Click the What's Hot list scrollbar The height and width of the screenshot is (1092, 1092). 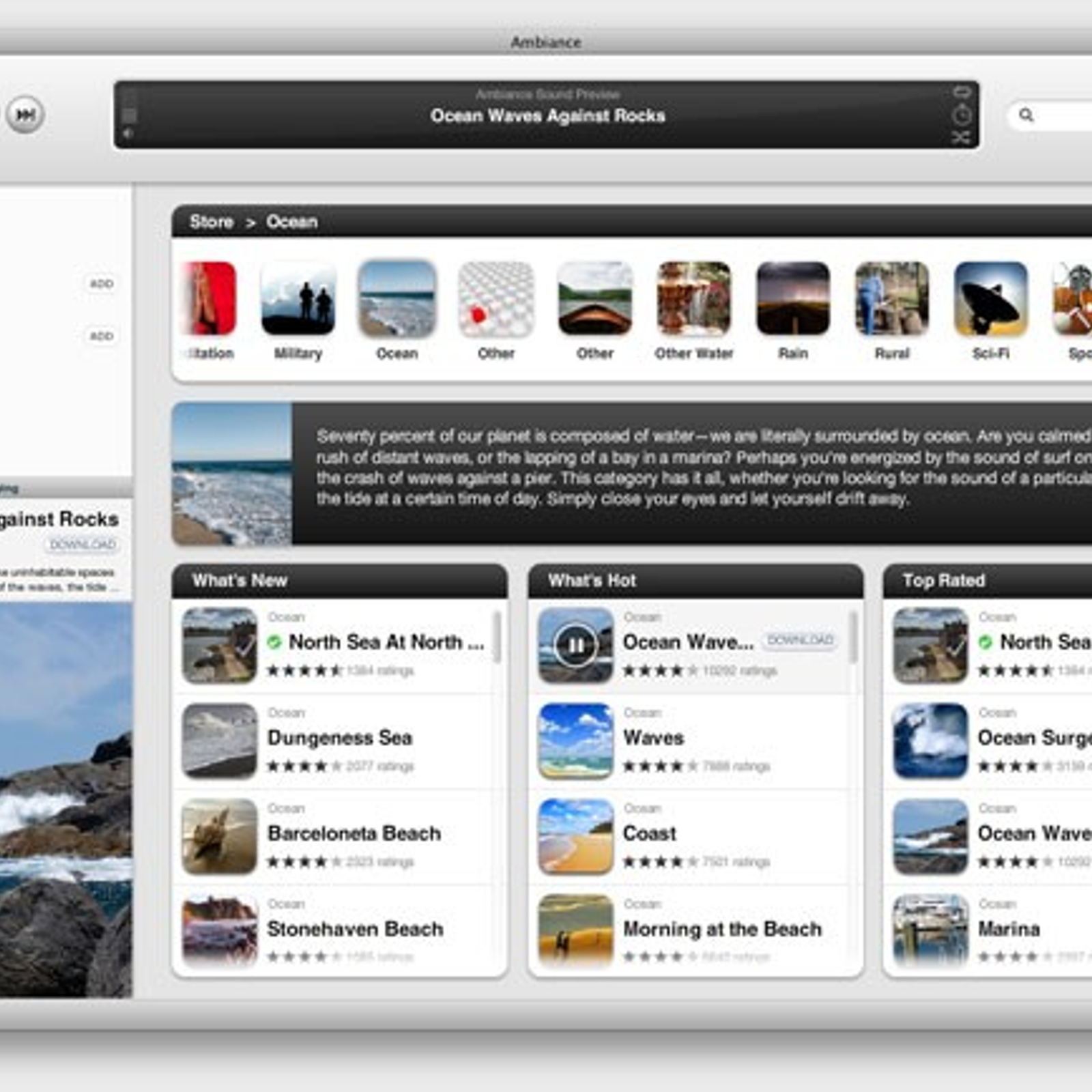click(853, 637)
